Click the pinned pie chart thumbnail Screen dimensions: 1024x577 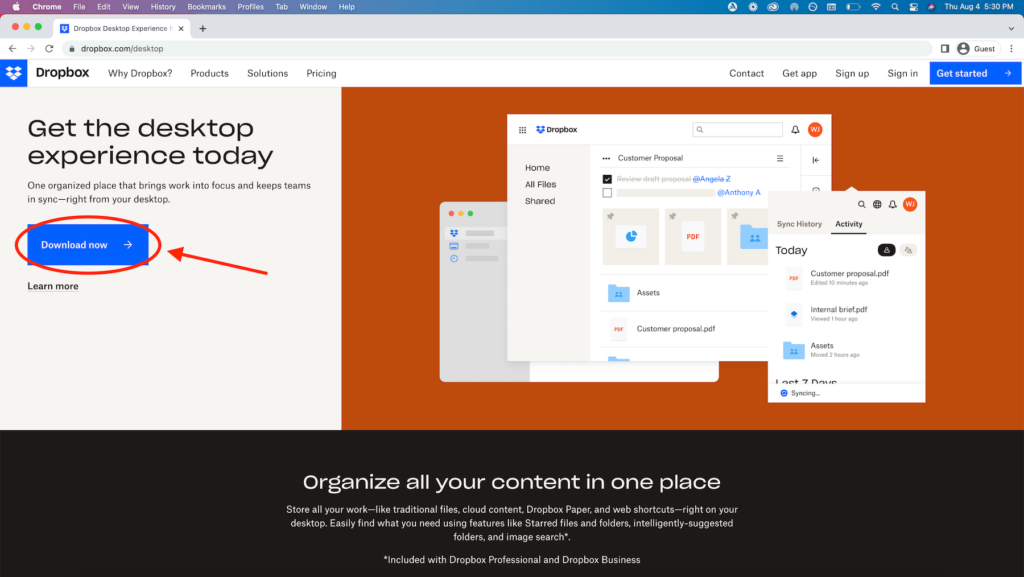point(631,236)
